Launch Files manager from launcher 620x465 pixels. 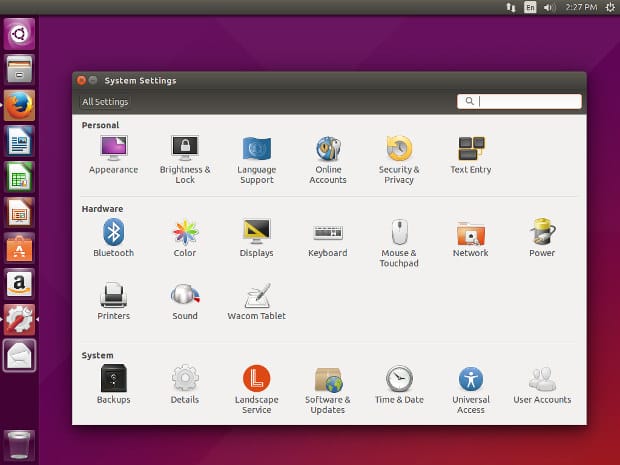[x=19, y=69]
